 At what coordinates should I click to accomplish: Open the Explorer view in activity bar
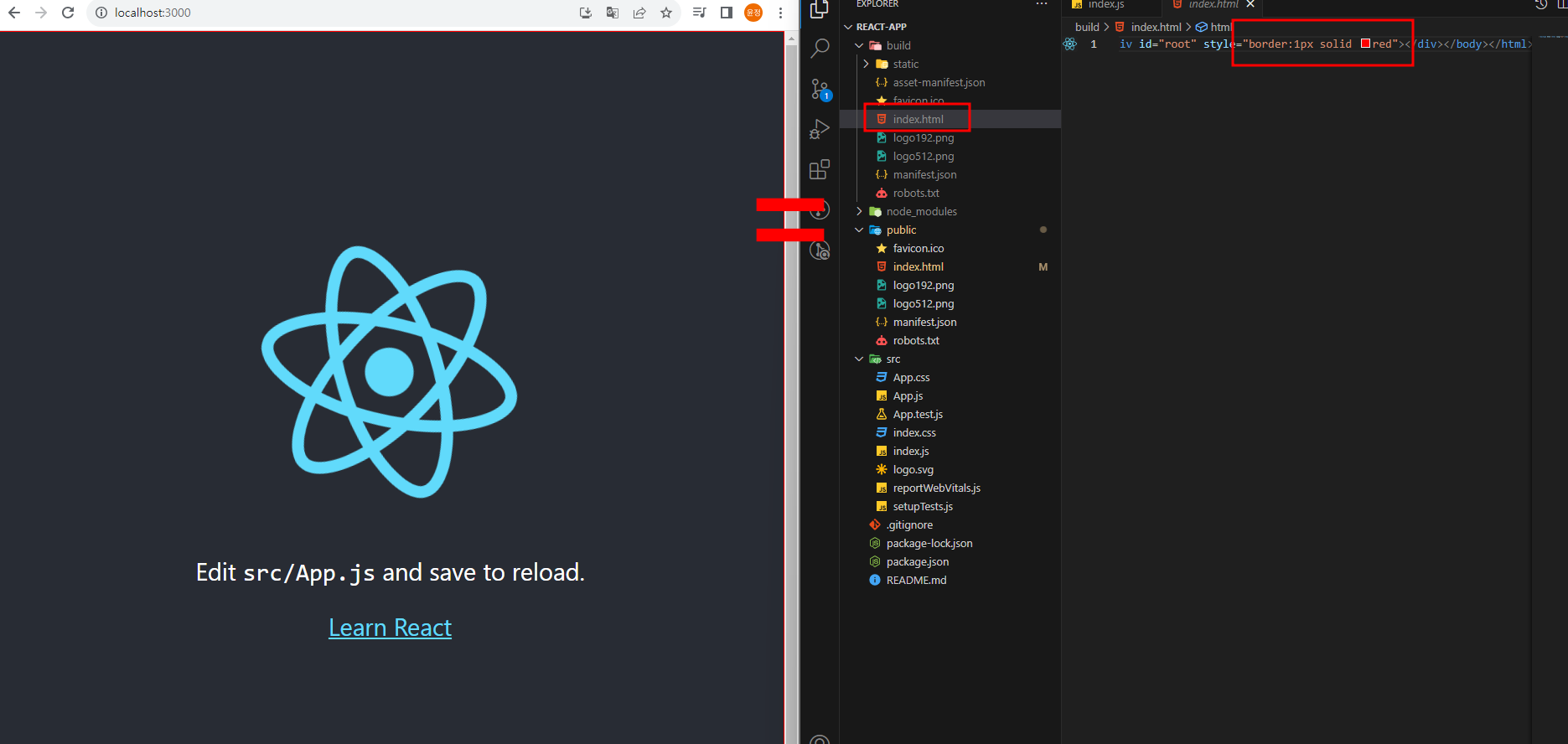coord(820,8)
